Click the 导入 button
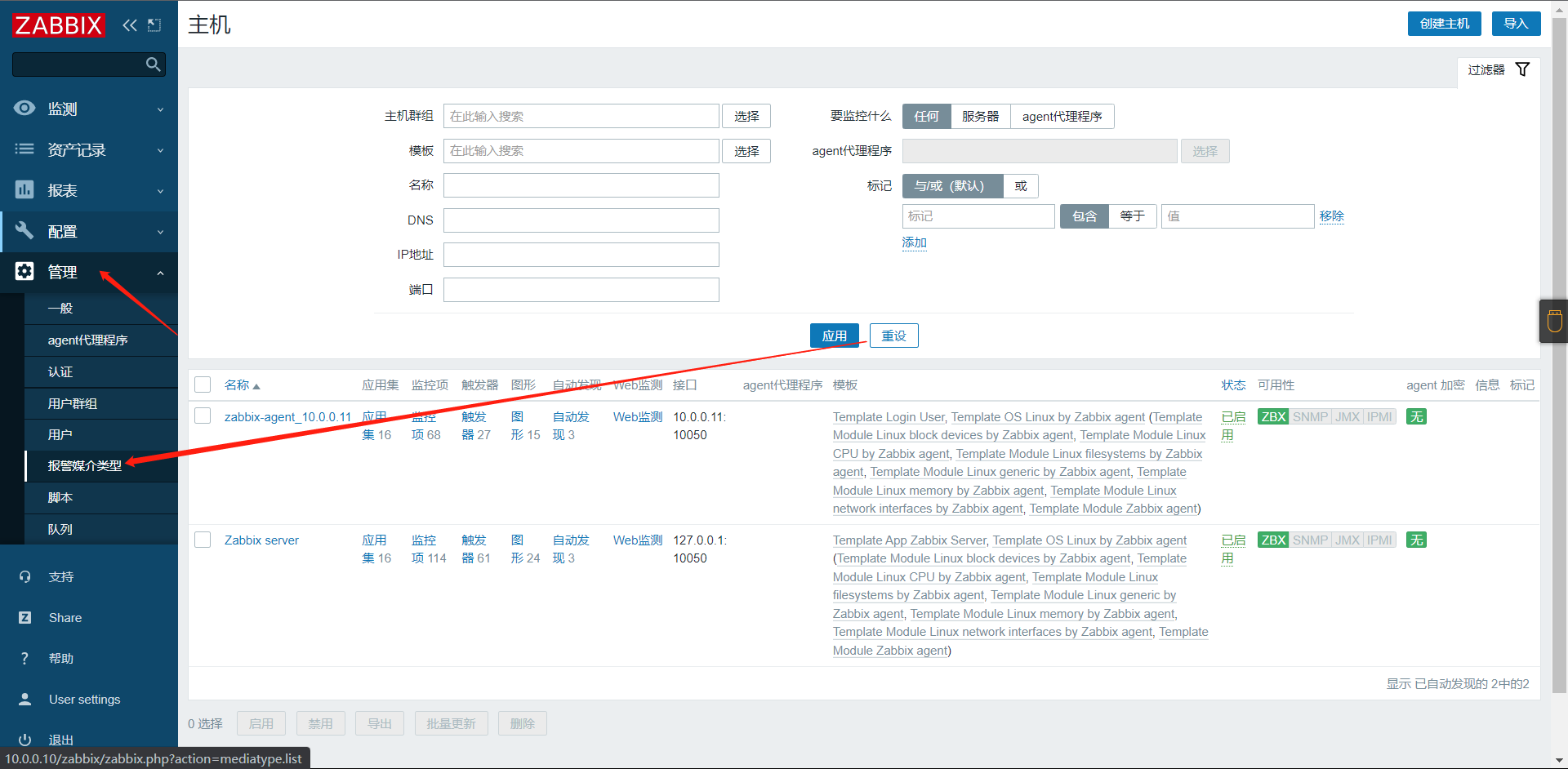Image resolution: width=1568 pixels, height=769 pixels. tap(1516, 24)
